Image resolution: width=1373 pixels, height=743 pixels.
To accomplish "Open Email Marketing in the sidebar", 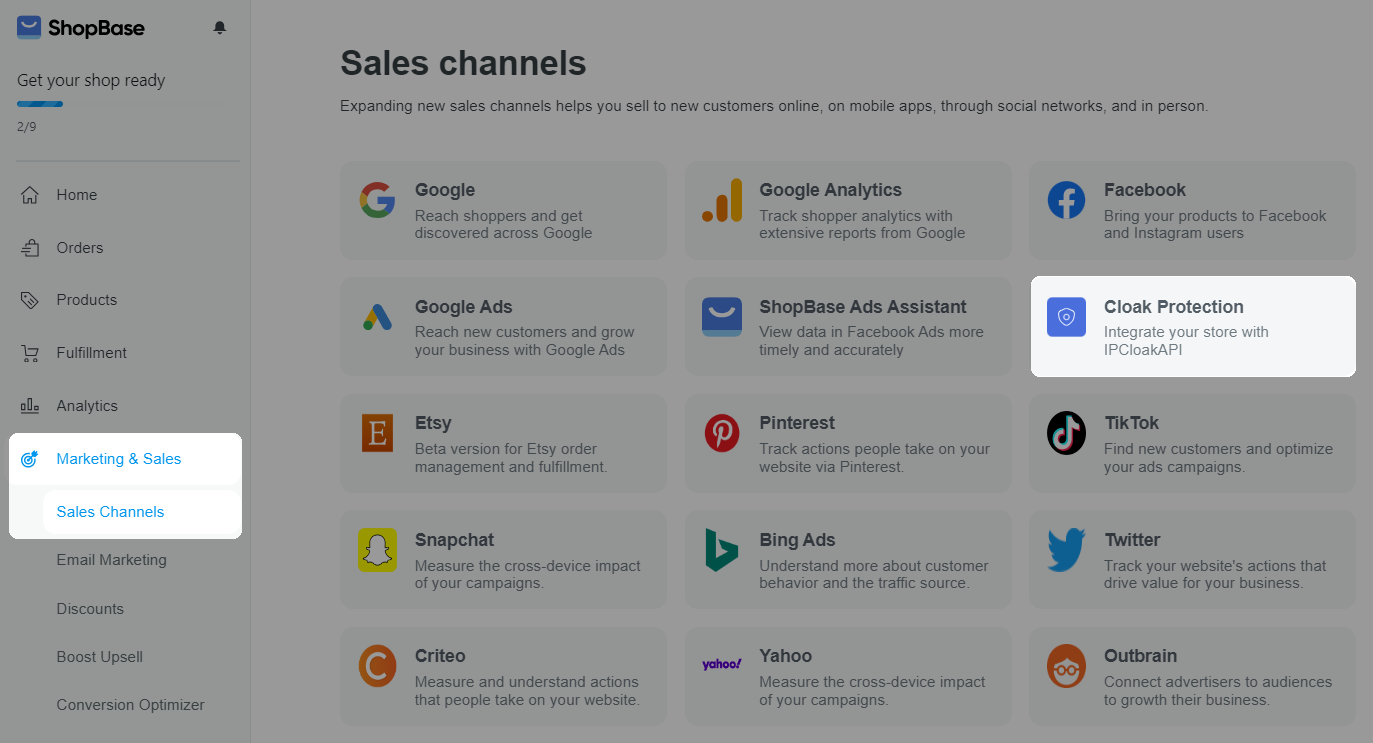I will pyautogui.click(x=111, y=560).
